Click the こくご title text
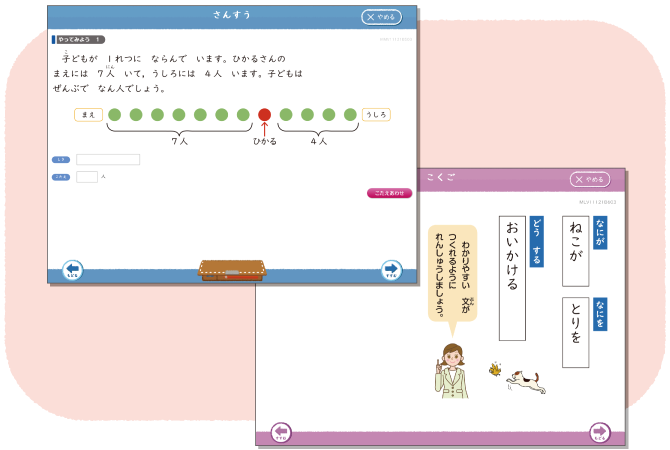670x450 pixels. click(441, 177)
